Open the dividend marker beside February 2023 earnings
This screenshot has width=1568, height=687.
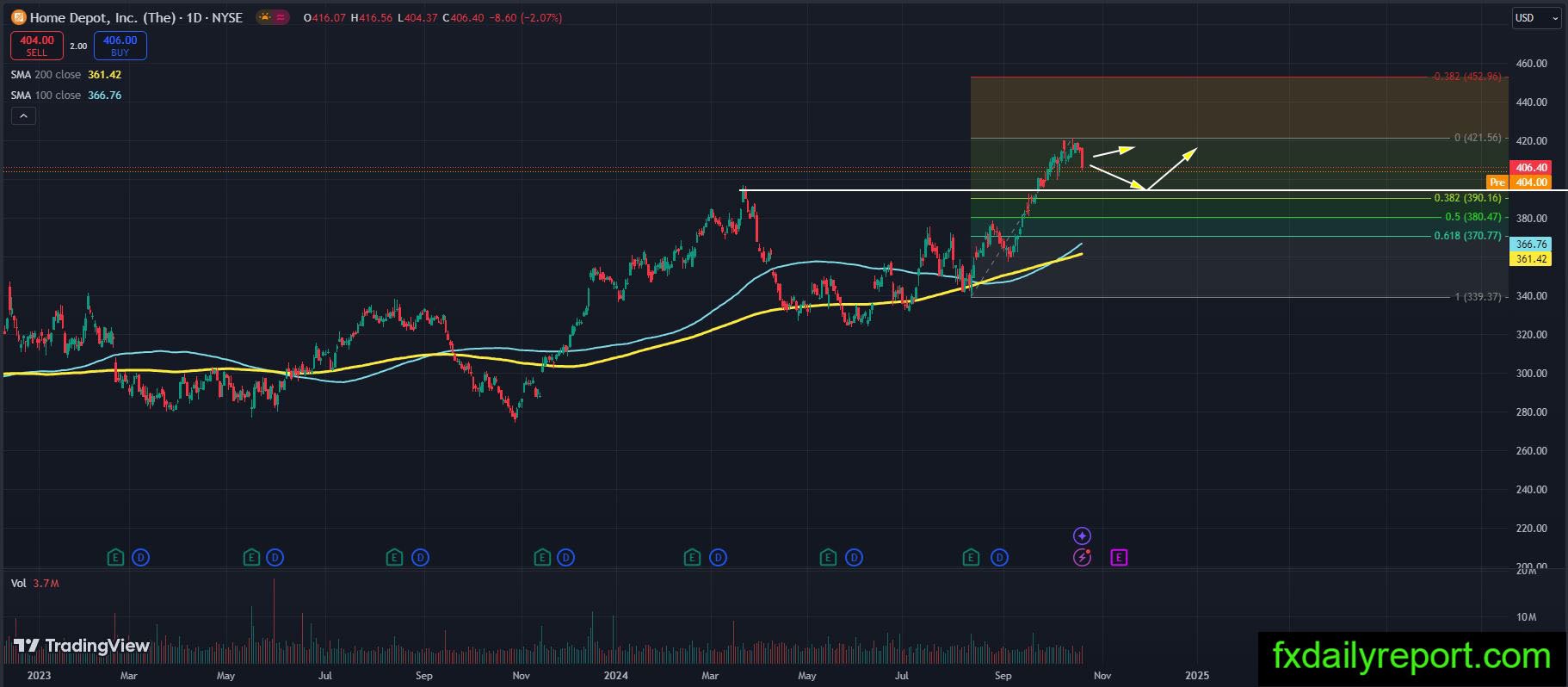point(141,558)
